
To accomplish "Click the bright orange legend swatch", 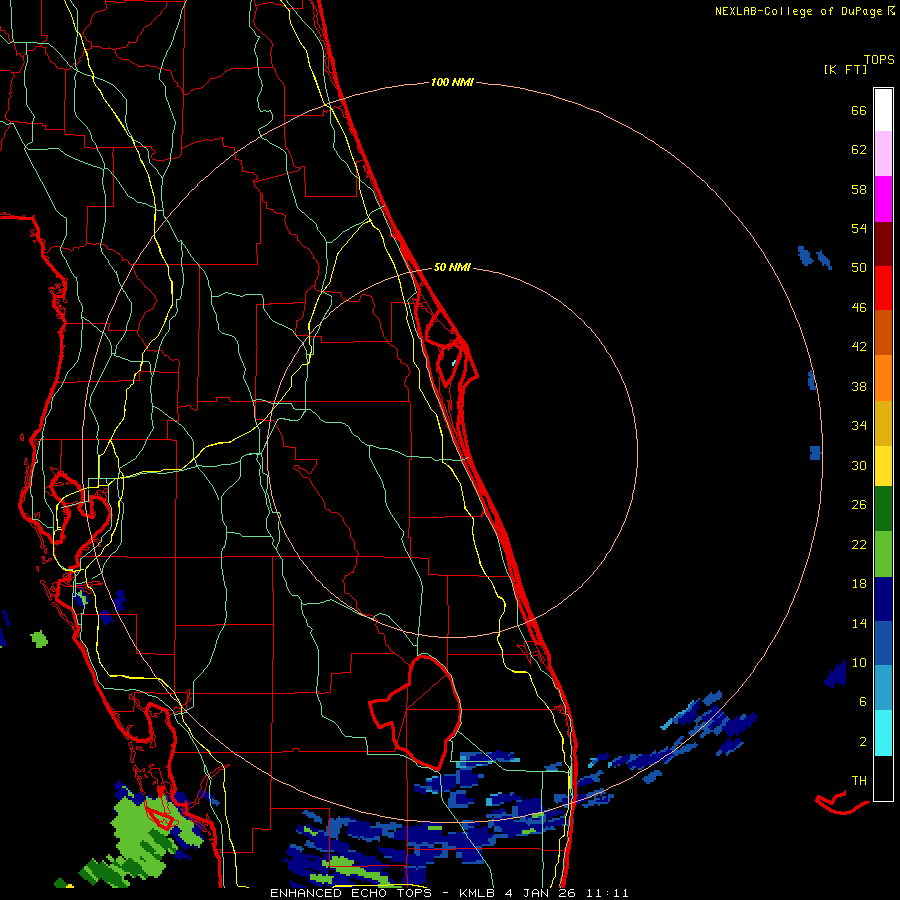I will click(883, 378).
